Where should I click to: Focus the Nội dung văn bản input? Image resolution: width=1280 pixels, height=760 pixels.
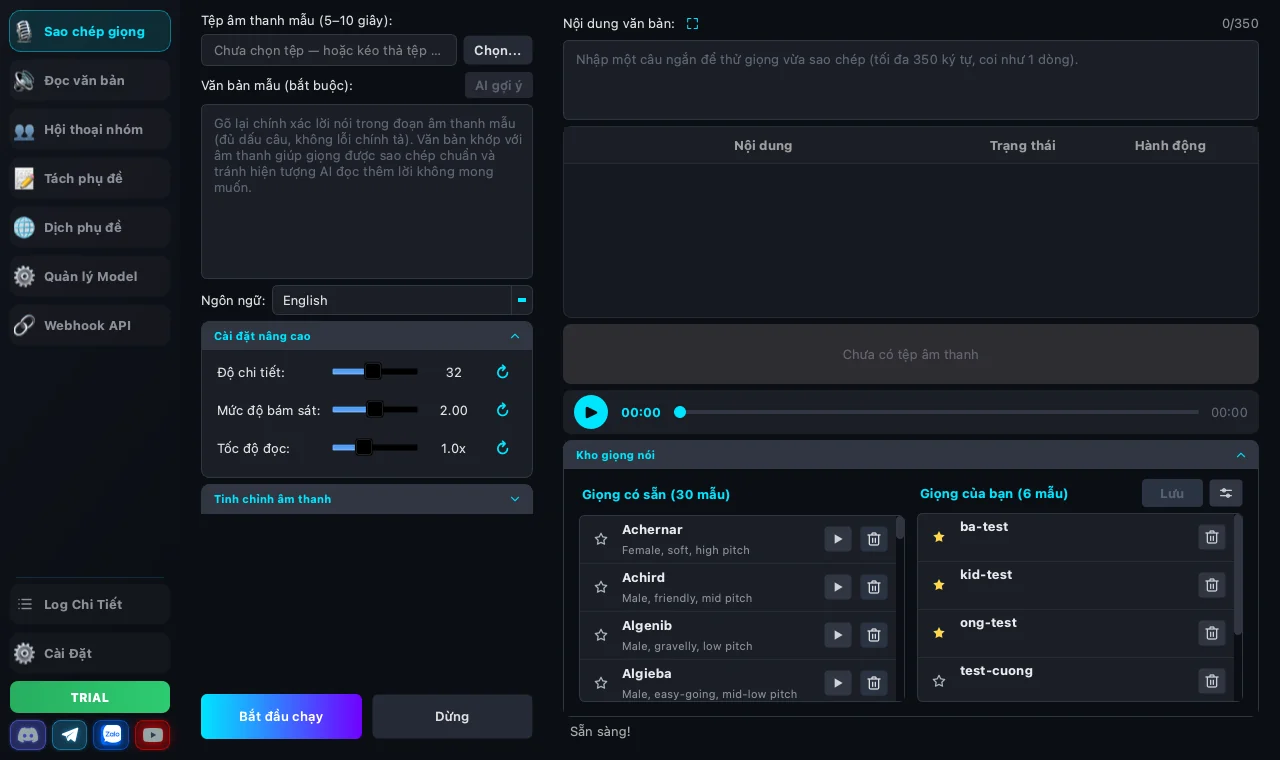[910, 80]
